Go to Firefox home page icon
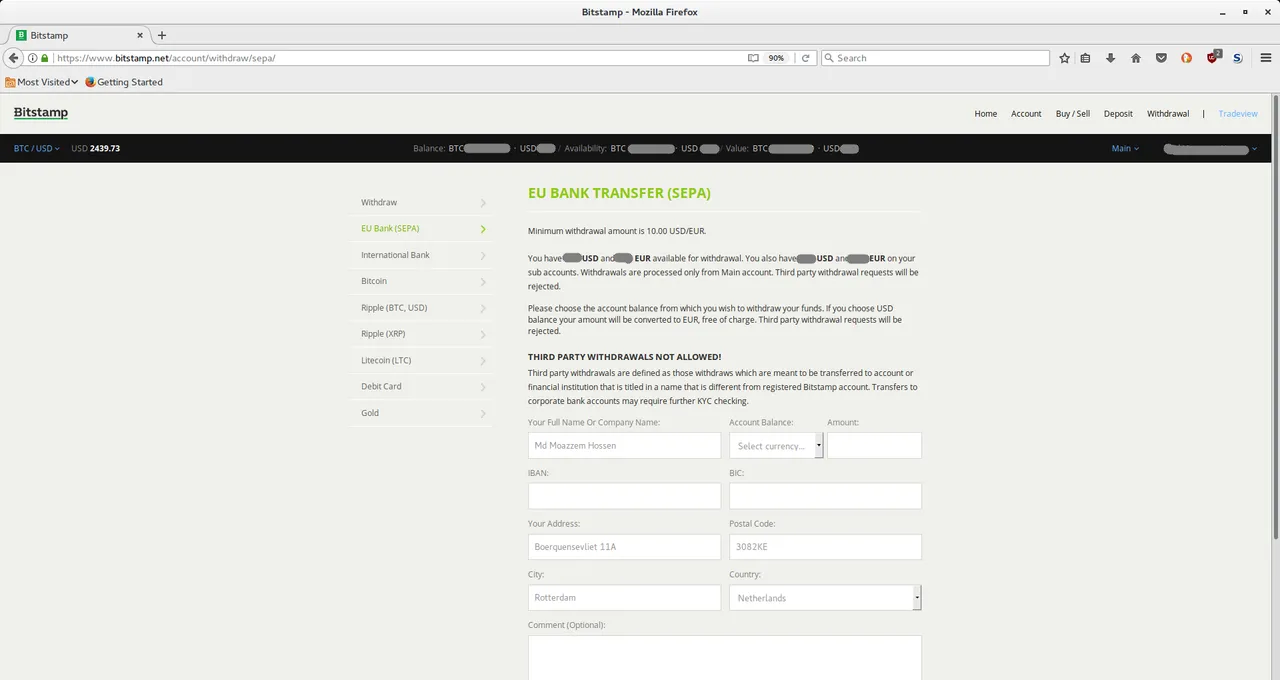Image resolution: width=1280 pixels, height=680 pixels. pyautogui.click(x=1136, y=58)
